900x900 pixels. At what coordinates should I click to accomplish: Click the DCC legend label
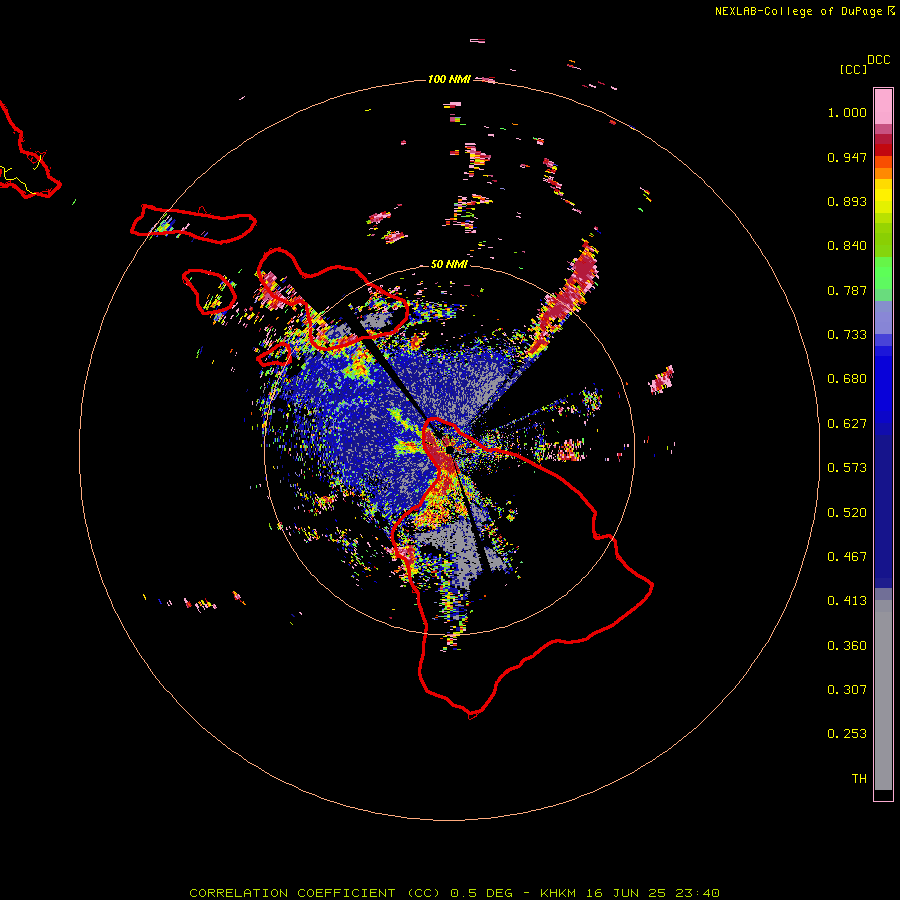tap(879, 60)
